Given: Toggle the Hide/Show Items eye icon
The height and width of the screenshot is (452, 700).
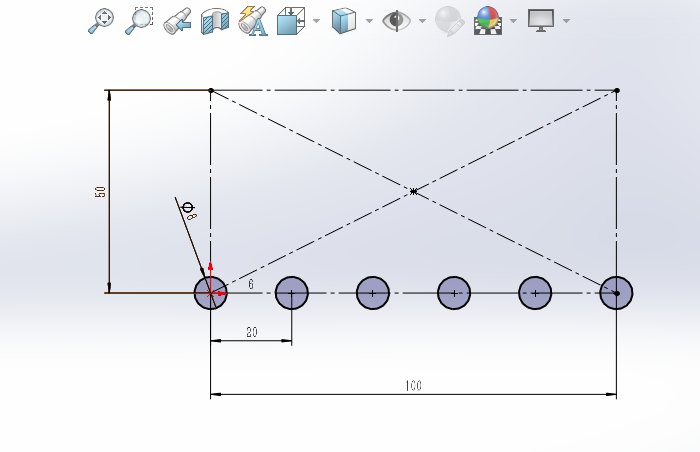Looking at the screenshot, I should click(396, 21).
